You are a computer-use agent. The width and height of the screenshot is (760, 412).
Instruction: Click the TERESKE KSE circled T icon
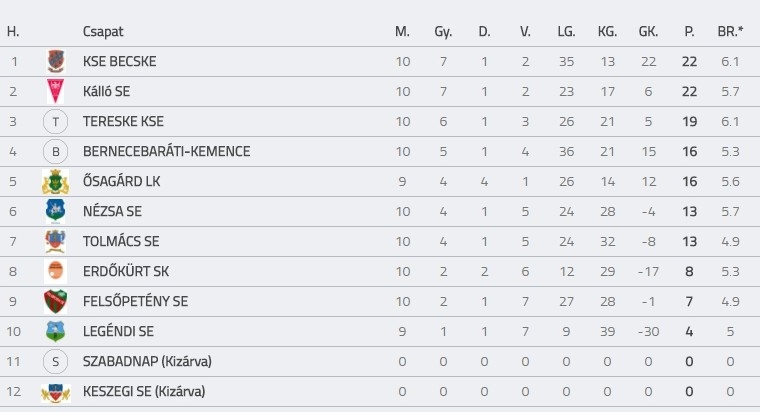click(x=55, y=122)
